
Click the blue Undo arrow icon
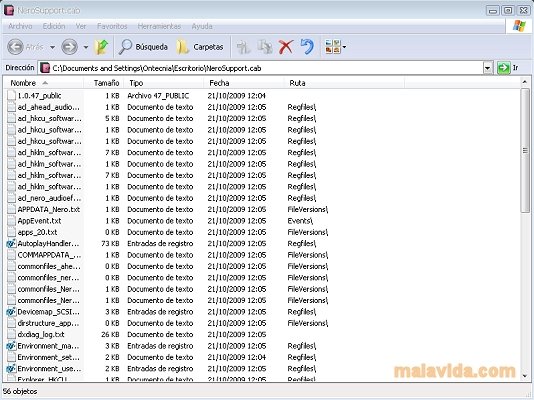pos(307,47)
